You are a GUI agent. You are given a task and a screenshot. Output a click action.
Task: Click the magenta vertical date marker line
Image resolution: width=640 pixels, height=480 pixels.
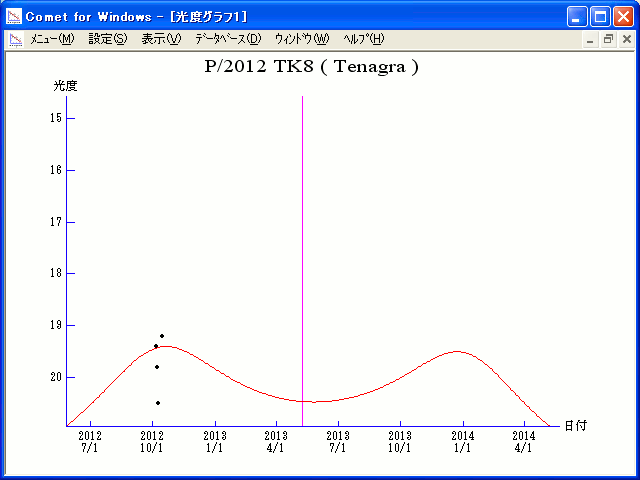(x=302, y=261)
